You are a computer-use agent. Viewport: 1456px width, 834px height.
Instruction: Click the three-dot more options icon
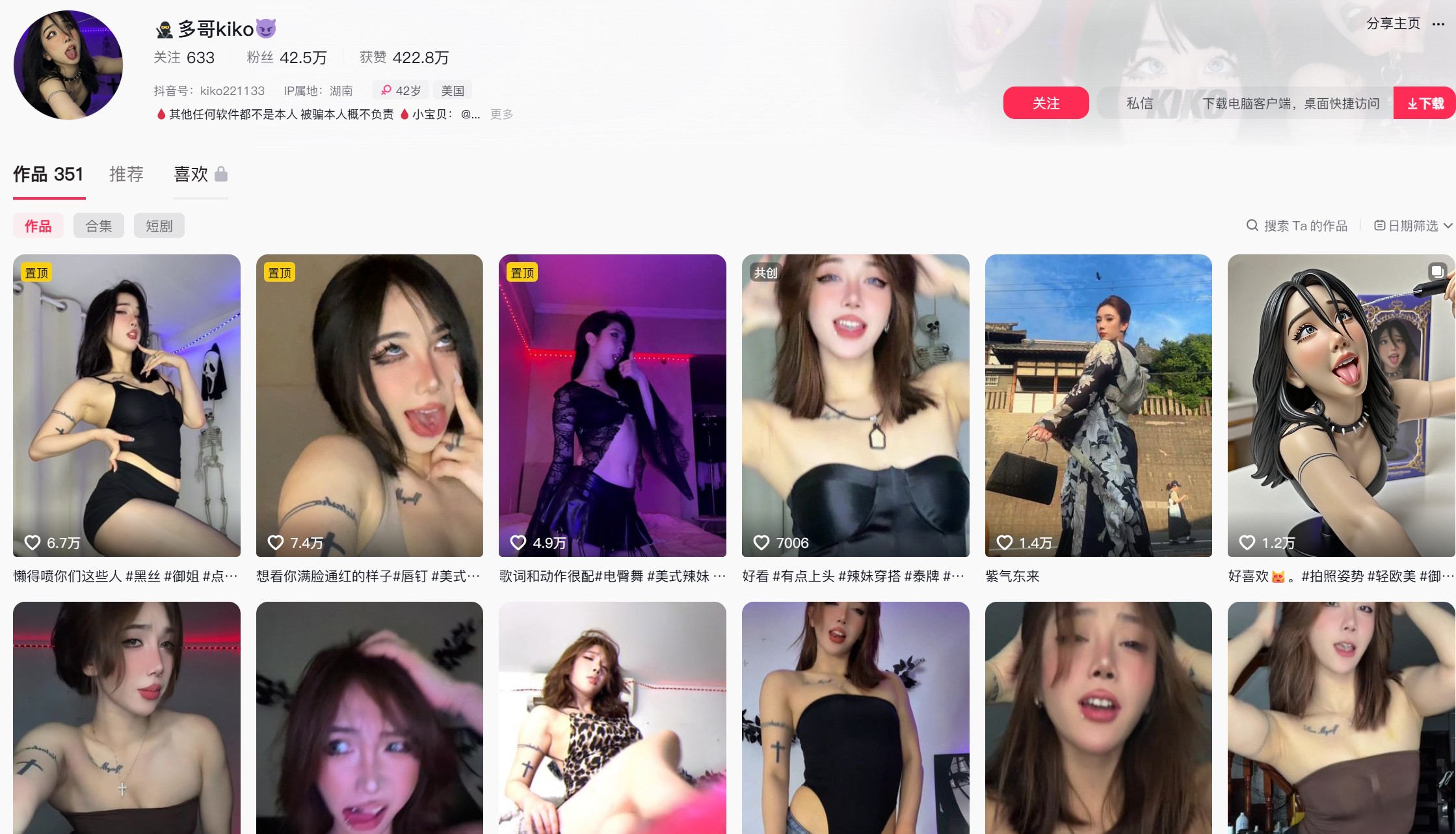tap(1438, 24)
